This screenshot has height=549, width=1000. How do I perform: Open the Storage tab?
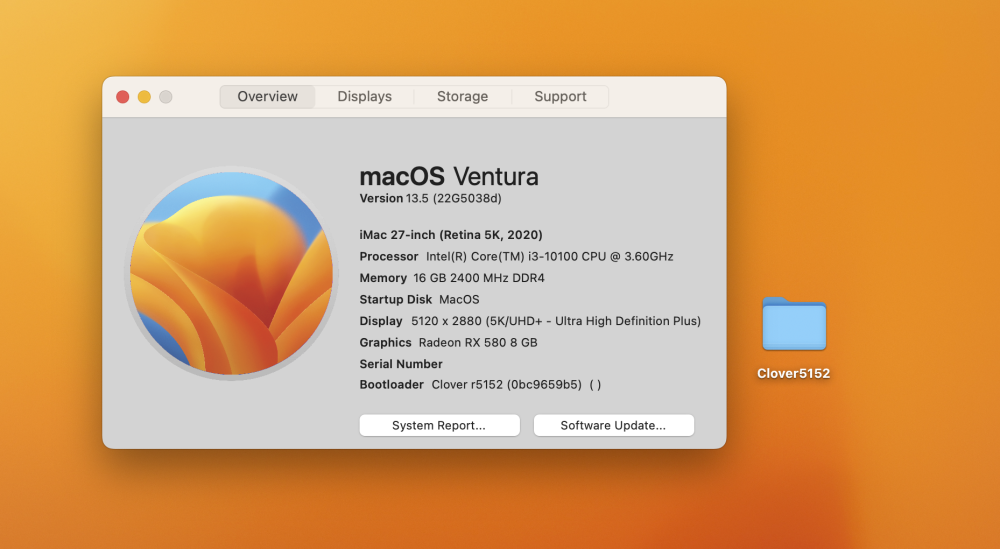pyautogui.click(x=462, y=97)
